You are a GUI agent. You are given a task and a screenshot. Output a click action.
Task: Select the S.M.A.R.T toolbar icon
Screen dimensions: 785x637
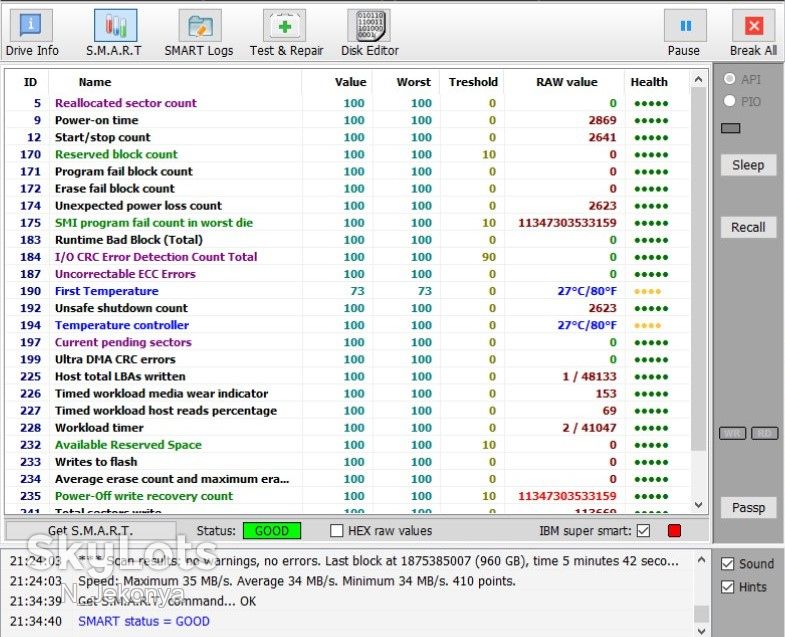(x=116, y=26)
